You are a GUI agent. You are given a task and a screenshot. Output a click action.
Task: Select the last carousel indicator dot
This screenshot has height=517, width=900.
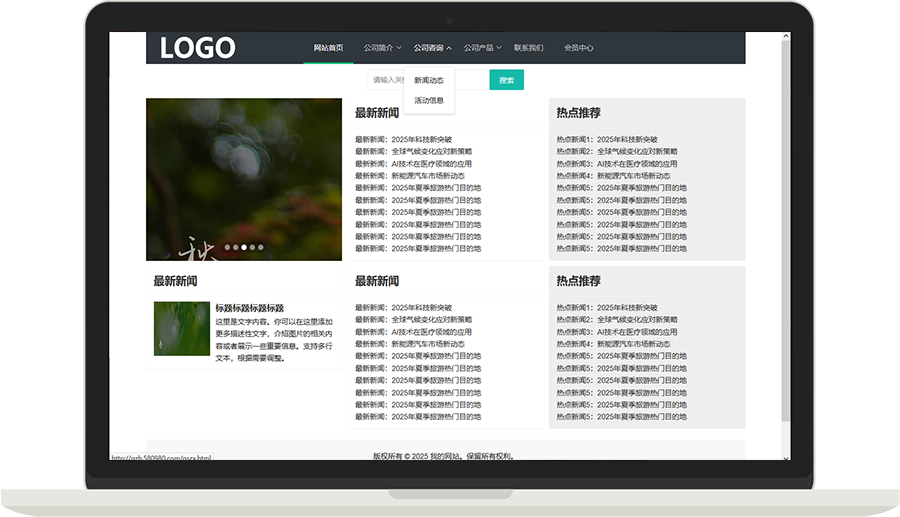[260, 247]
